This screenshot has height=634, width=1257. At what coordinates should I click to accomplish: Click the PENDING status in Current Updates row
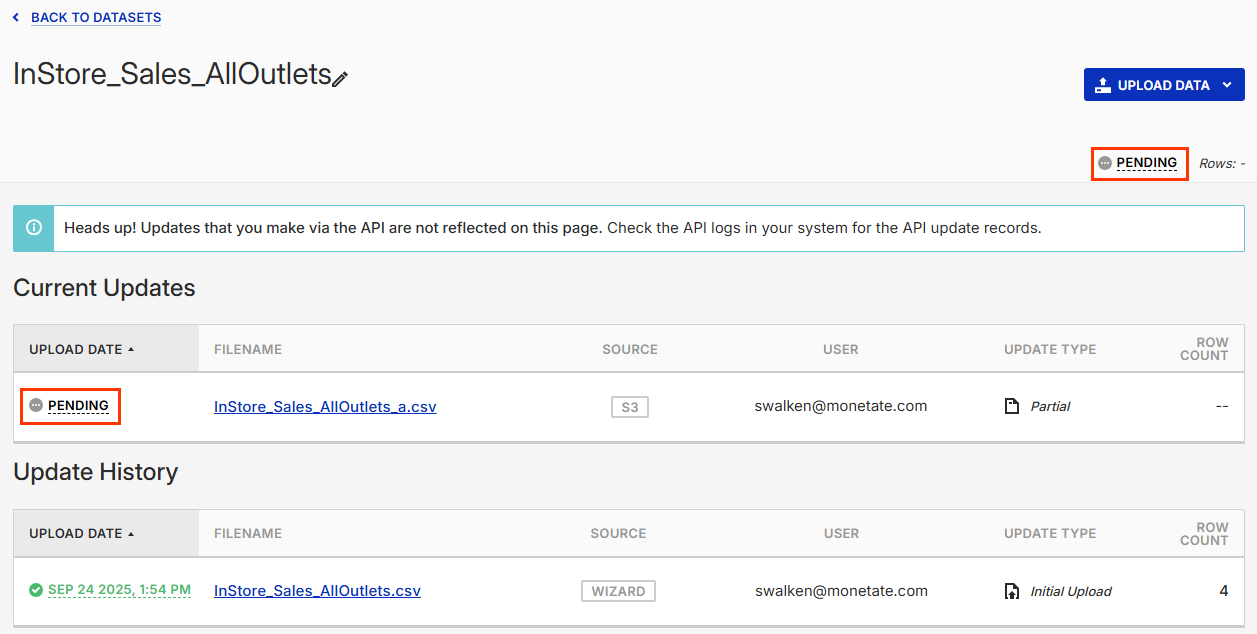(x=78, y=406)
